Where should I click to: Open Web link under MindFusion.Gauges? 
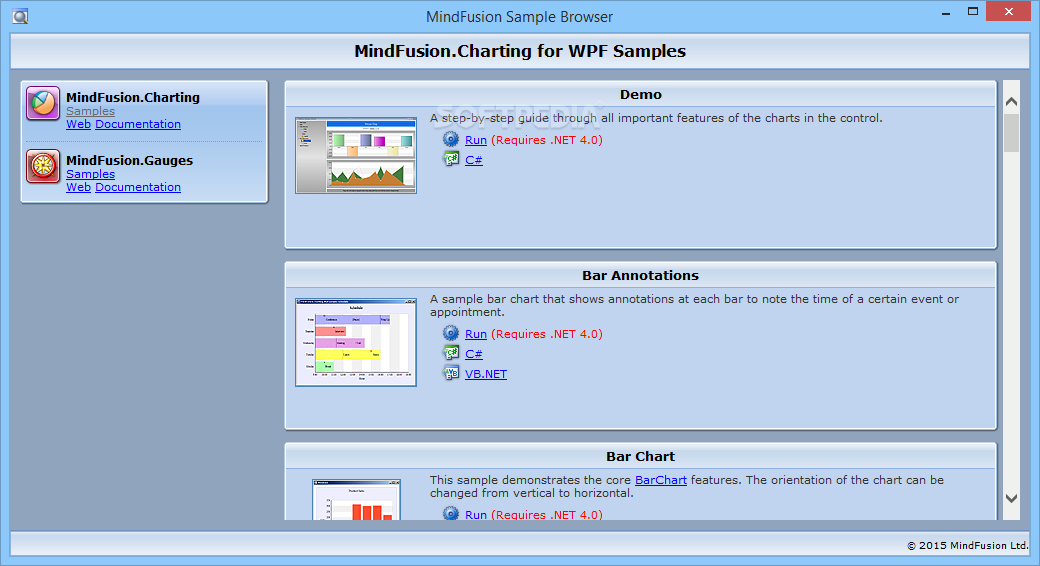pos(78,187)
